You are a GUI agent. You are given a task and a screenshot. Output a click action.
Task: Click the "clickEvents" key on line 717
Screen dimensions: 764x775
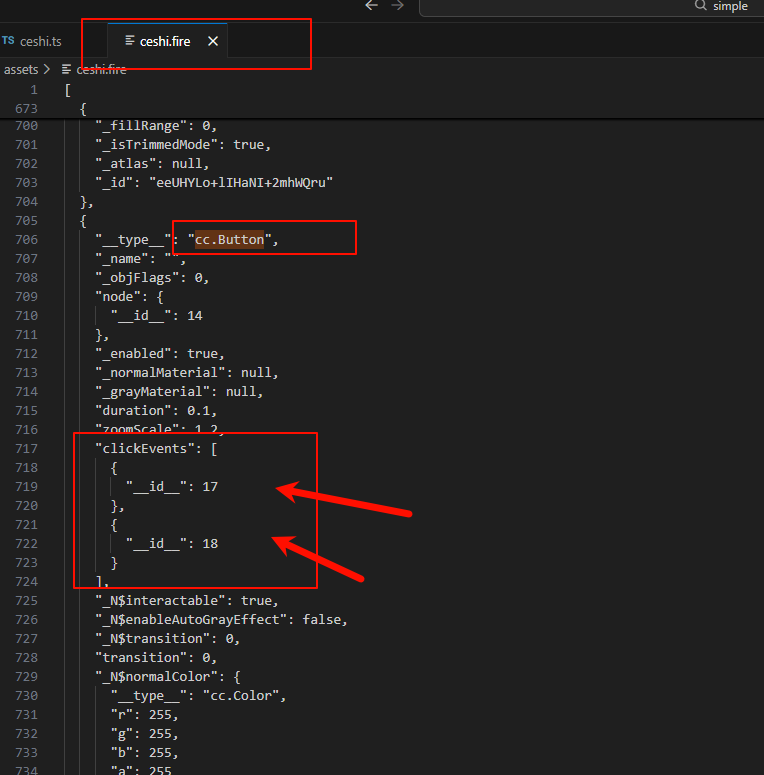click(x=141, y=448)
